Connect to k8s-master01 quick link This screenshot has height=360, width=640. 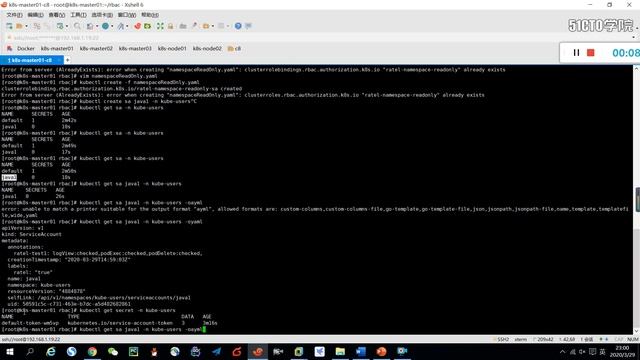(57, 49)
